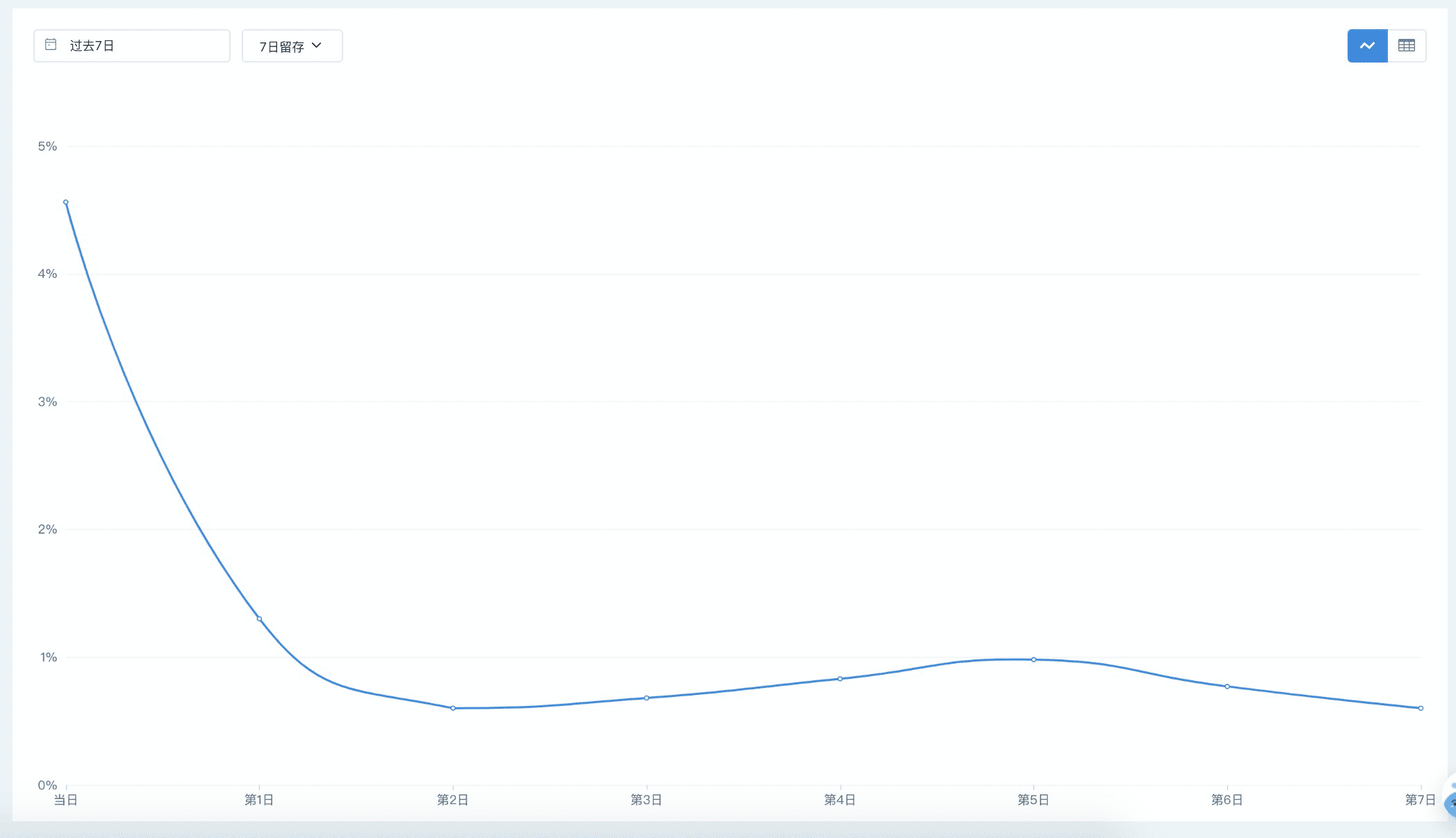Switch to line chart view
This screenshot has height=838, width=1456.
tap(1367, 46)
